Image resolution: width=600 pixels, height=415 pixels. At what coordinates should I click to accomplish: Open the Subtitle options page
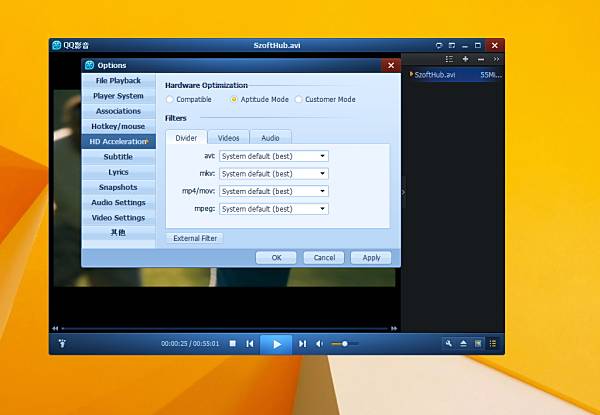point(118,157)
